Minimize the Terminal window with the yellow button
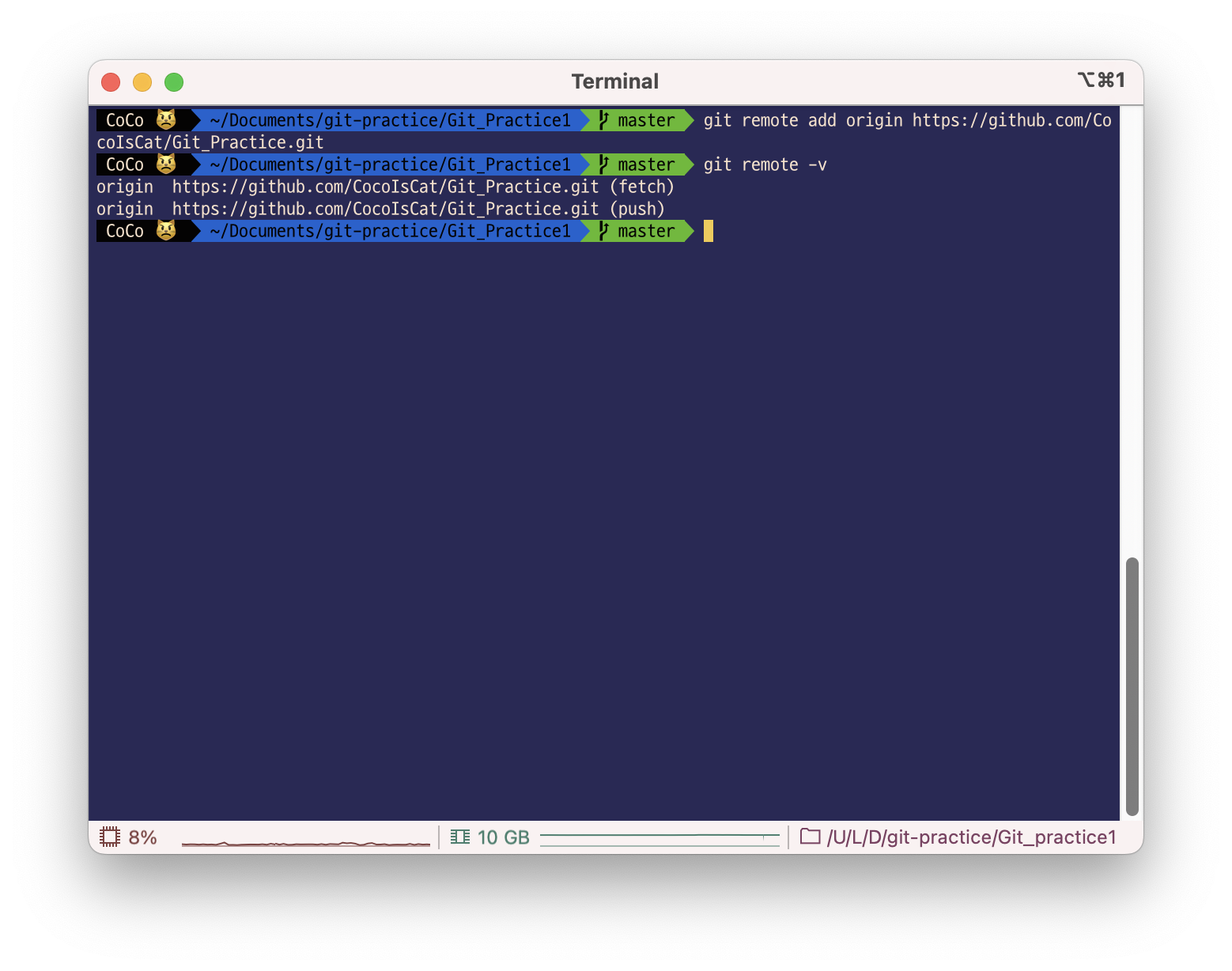This screenshot has height=971, width=1232. tap(142, 82)
